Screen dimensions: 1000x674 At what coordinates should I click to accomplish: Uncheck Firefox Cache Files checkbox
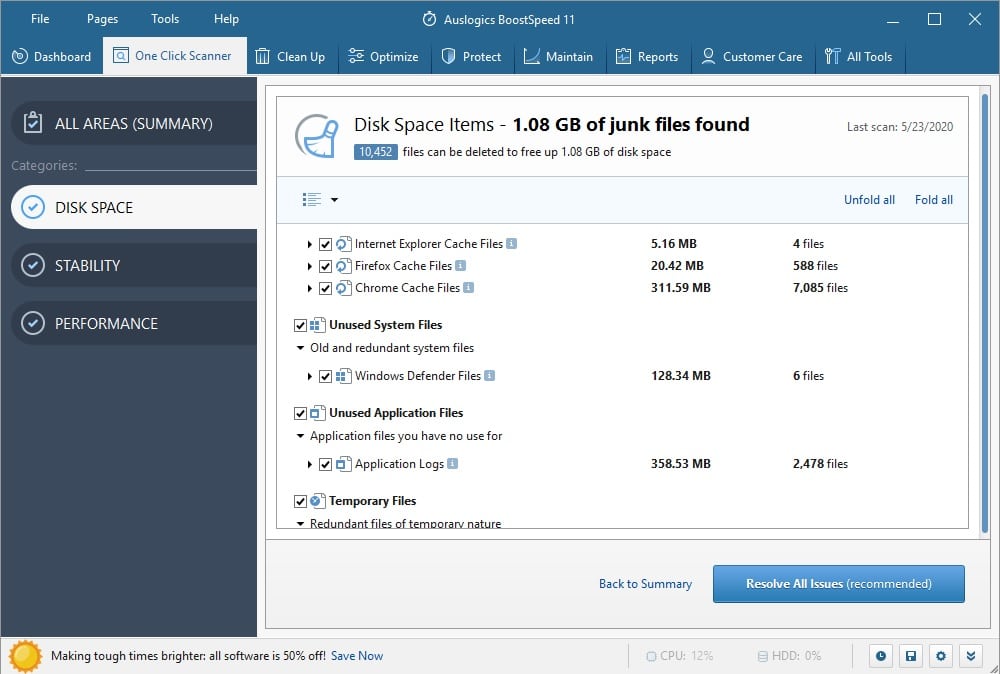325,266
